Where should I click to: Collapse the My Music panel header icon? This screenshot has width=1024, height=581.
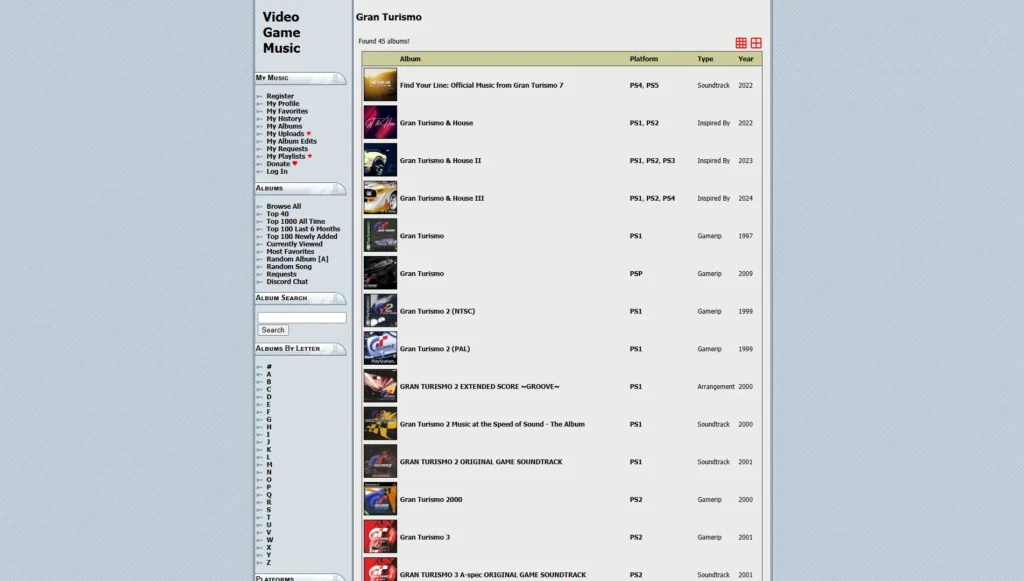[x=336, y=78]
